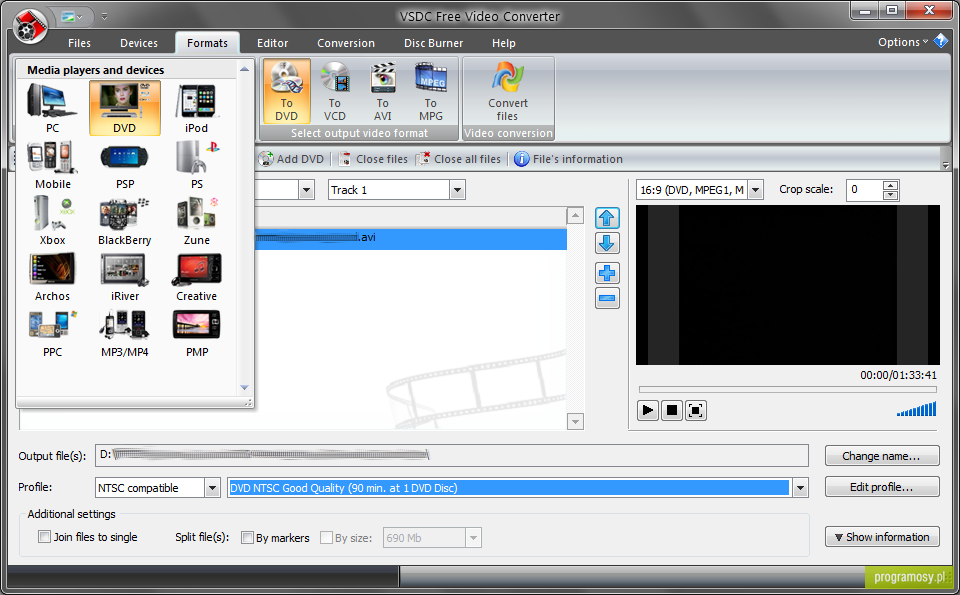Select the Archos player icon
The image size is (960, 595).
(x=53, y=277)
